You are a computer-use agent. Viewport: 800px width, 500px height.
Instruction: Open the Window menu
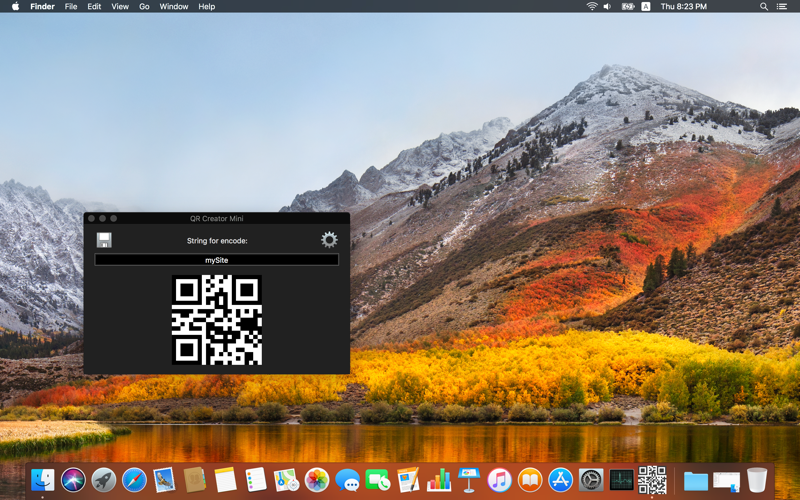point(173,7)
